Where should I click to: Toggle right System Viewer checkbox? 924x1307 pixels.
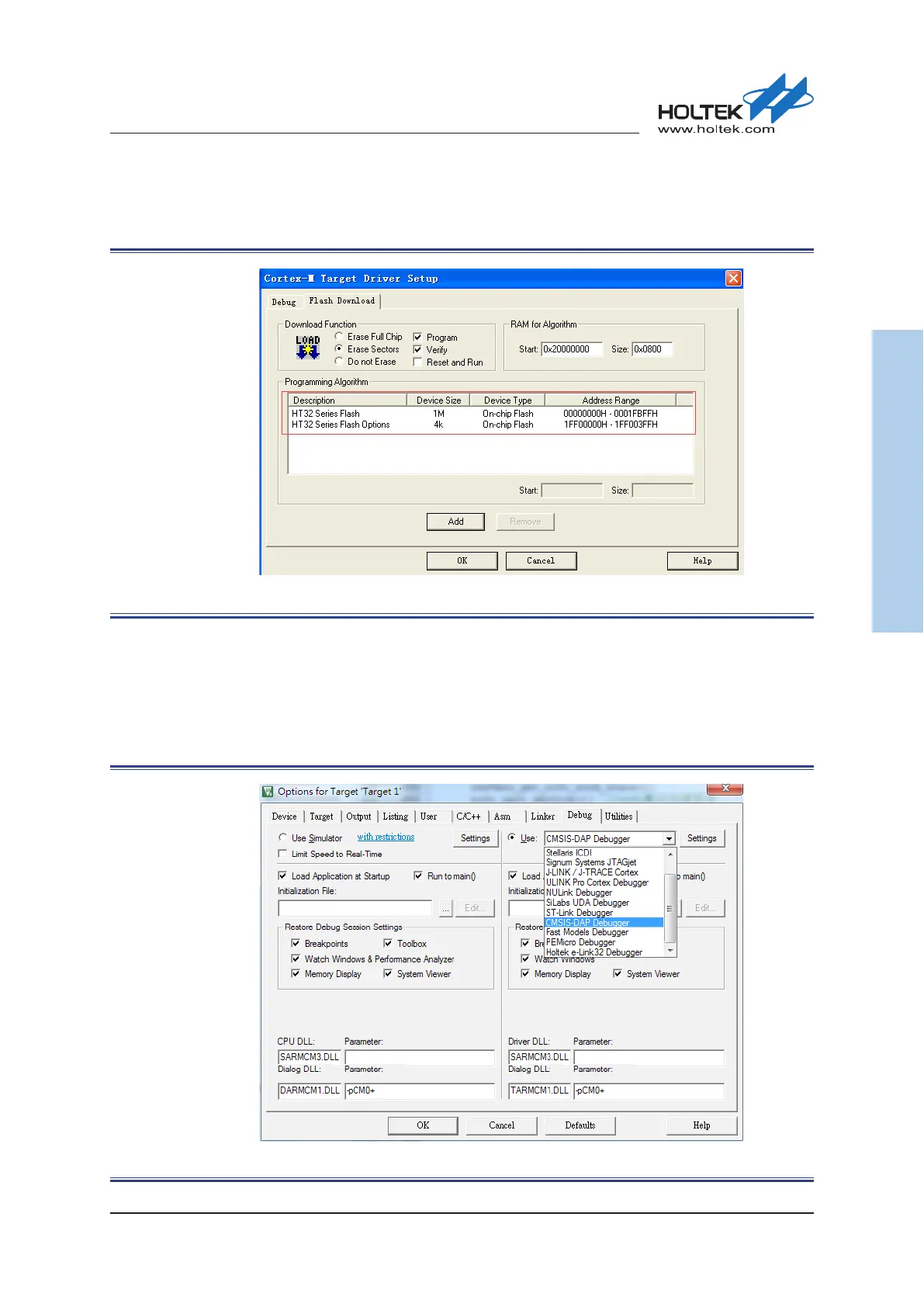point(618,973)
